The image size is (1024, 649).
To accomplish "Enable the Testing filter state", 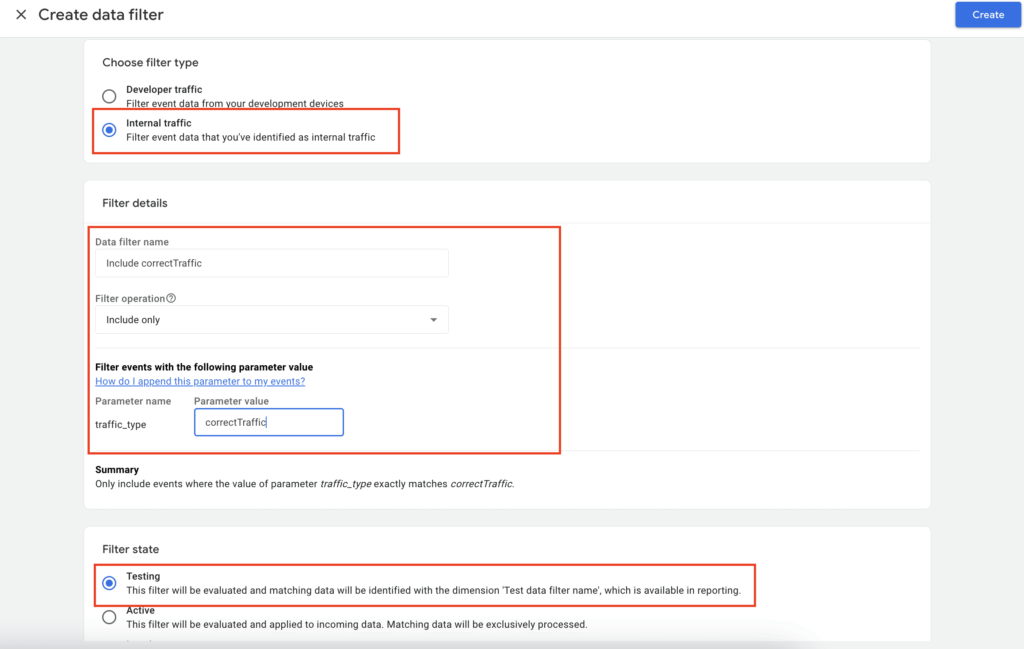I will [x=109, y=582].
